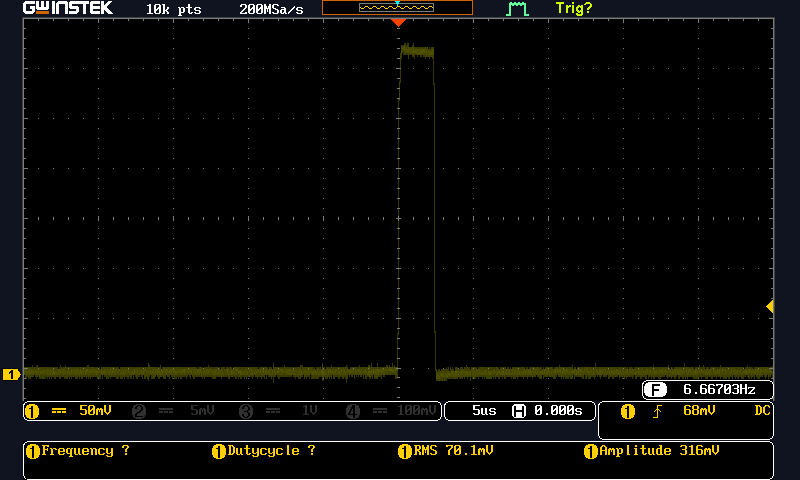Click the Amplitude measurement channel 1 badge

[591, 451]
